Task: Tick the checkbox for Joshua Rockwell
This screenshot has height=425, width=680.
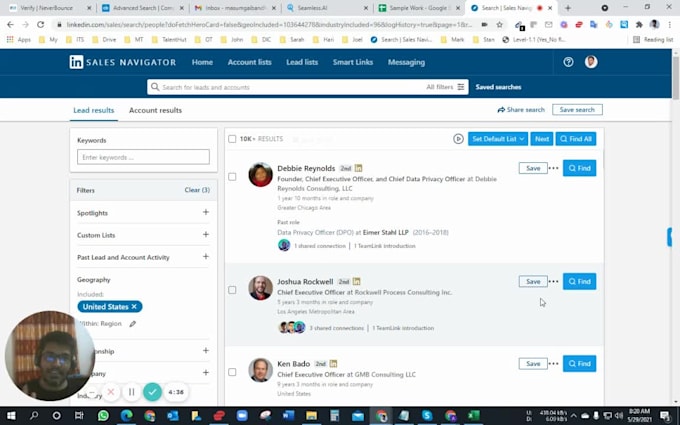Action: (232, 290)
